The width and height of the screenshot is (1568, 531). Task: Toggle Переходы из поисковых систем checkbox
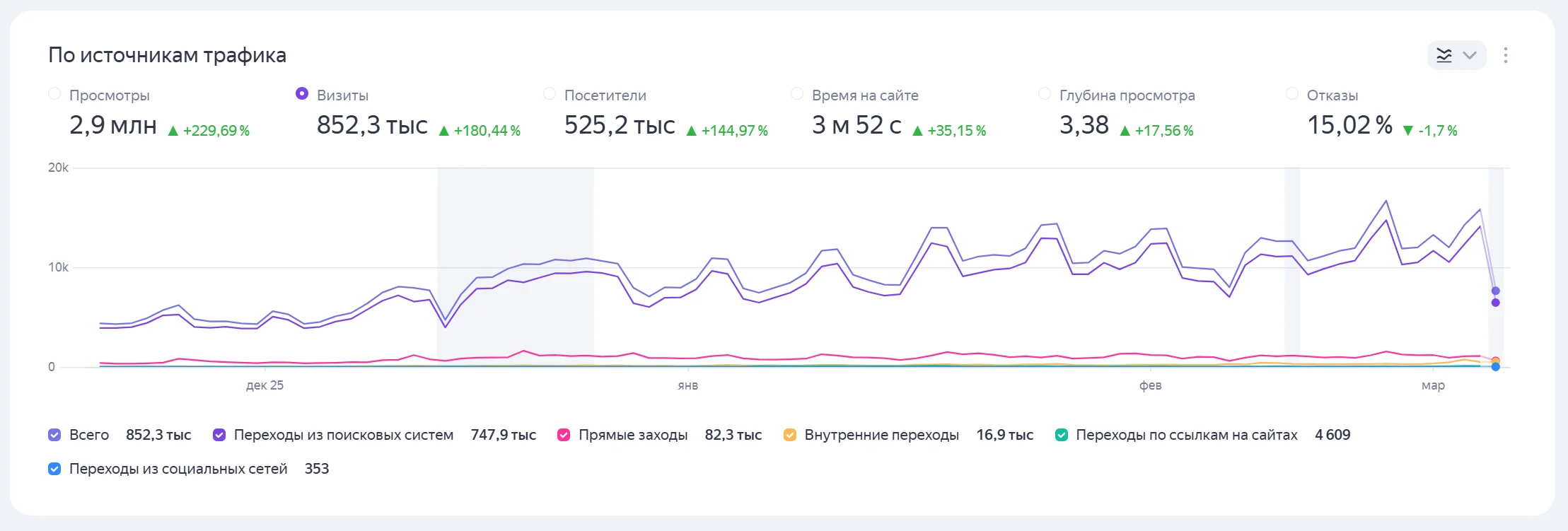(219, 435)
